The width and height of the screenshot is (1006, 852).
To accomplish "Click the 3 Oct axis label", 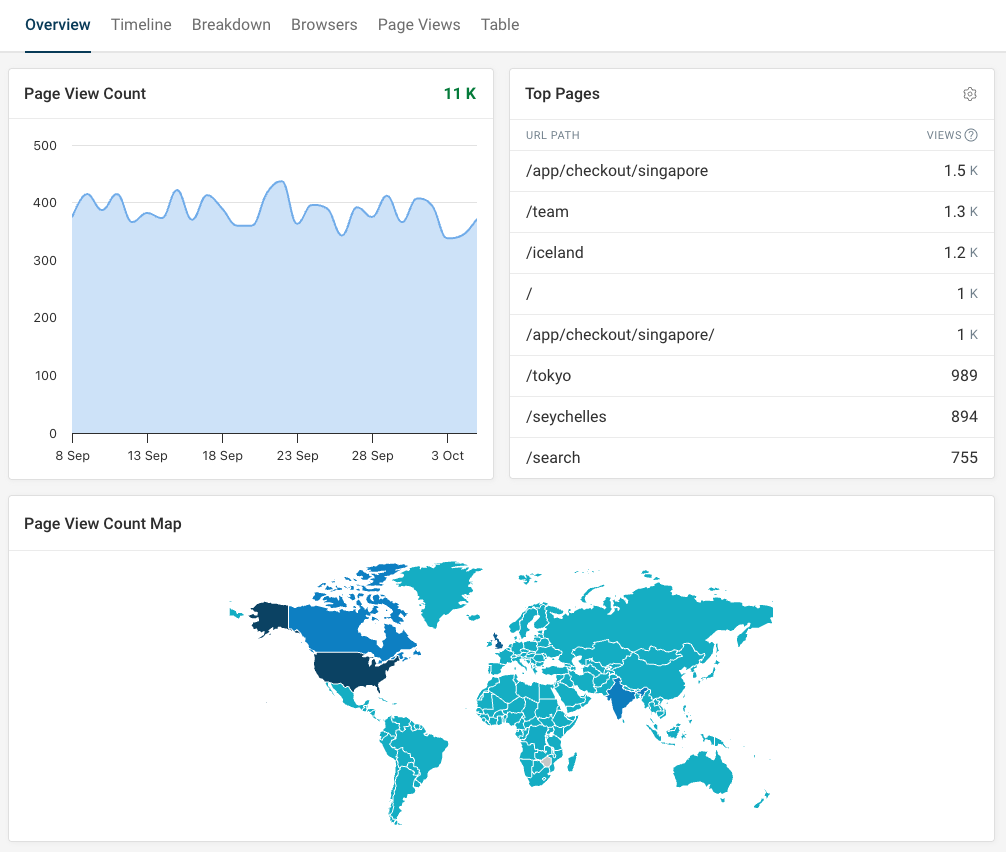I will coord(447,456).
